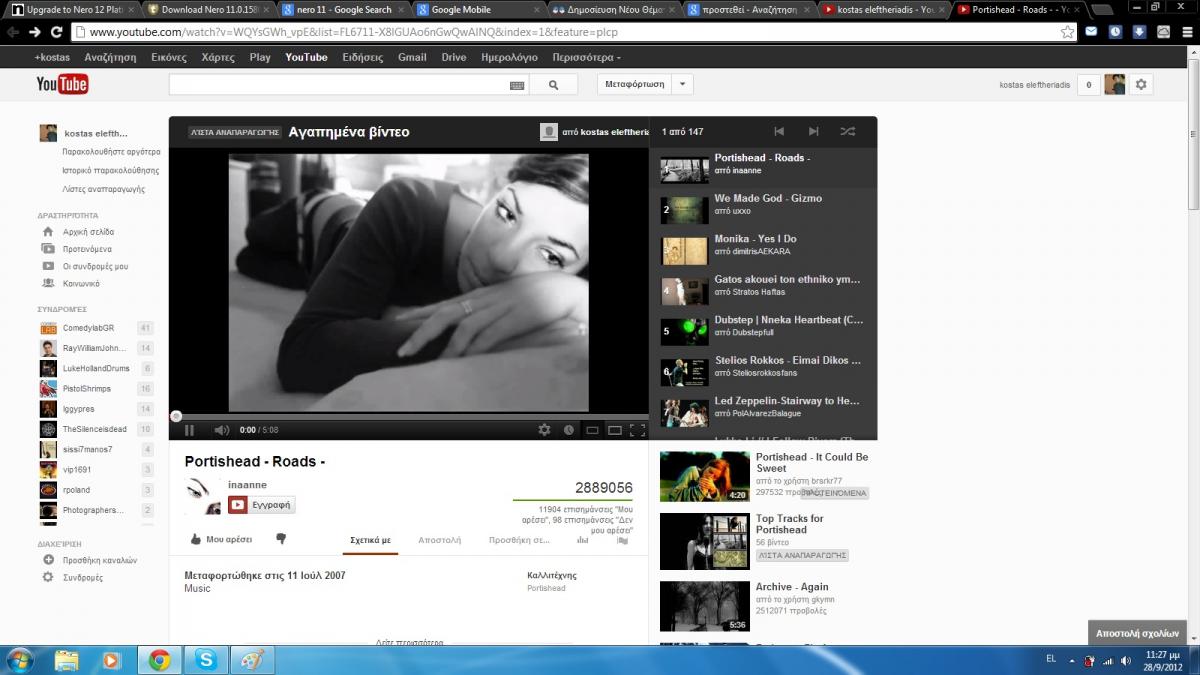Dislike the video with thumbs down
Image resolution: width=1200 pixels, height=675 pixels.
[x=281, y=539]
